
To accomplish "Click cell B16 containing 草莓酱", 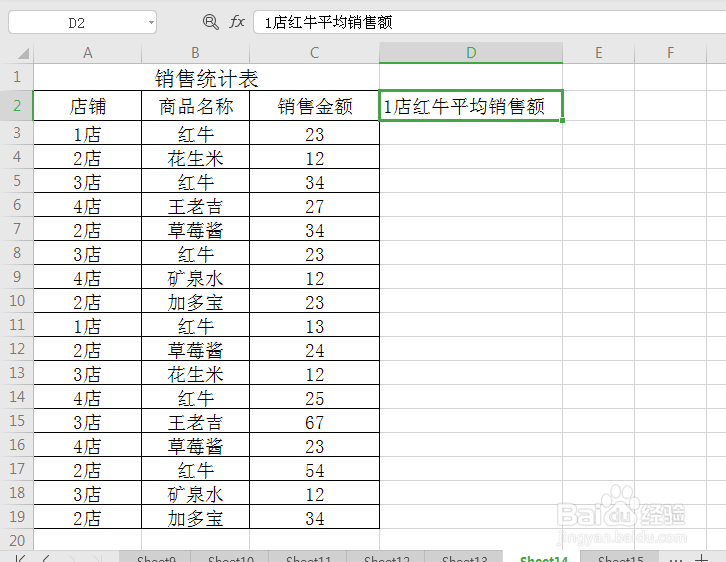I will click(x=195, y=446).
